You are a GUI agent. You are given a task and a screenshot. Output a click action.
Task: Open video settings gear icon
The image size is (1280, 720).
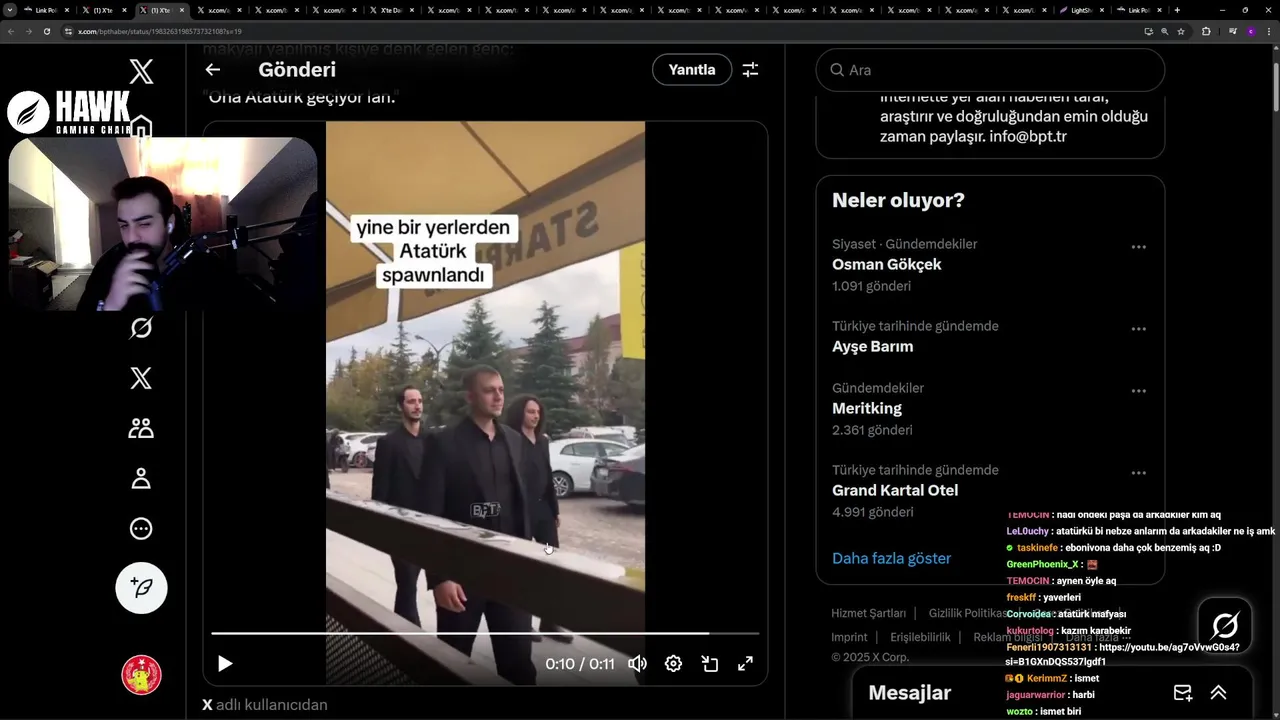coord(673,663)
